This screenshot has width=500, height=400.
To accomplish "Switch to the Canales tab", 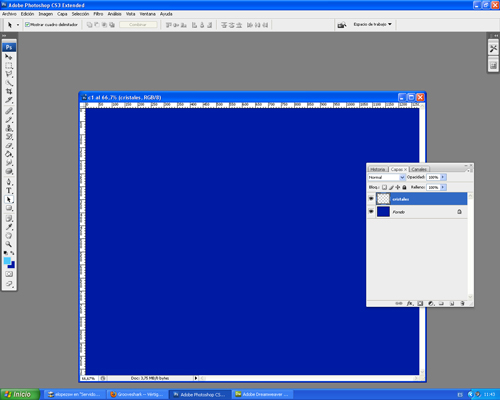I will tap(419, 169).
